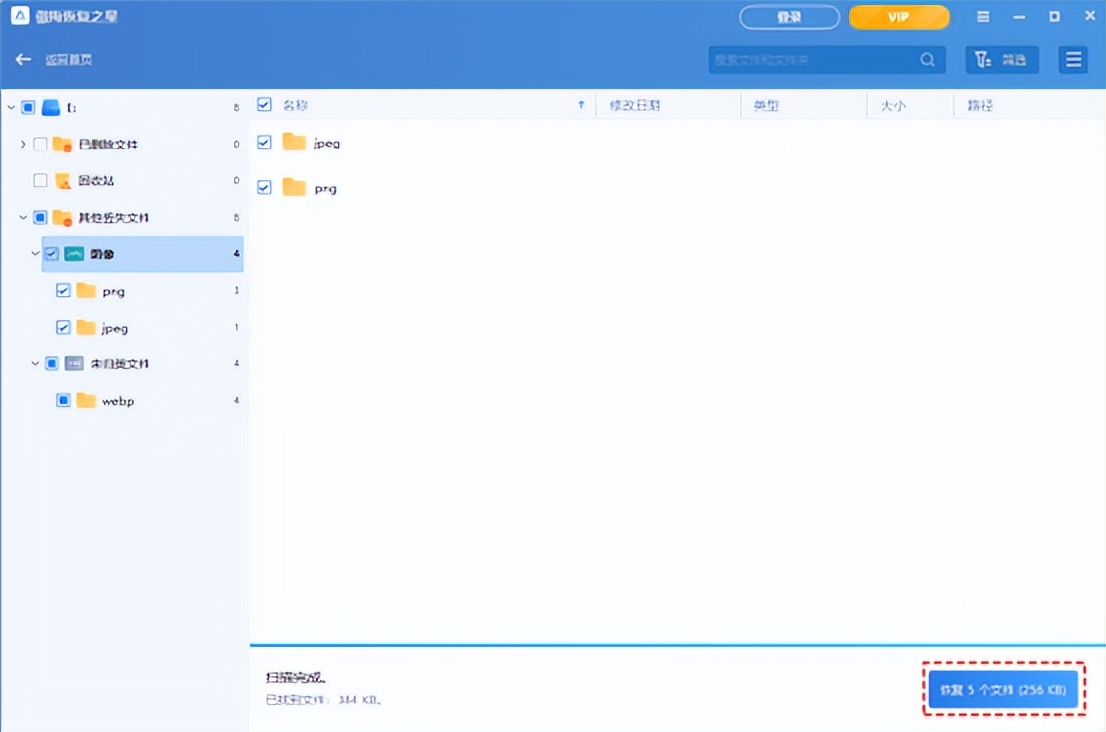Open the title bar hamburger menu

click(x=983, y=18)
